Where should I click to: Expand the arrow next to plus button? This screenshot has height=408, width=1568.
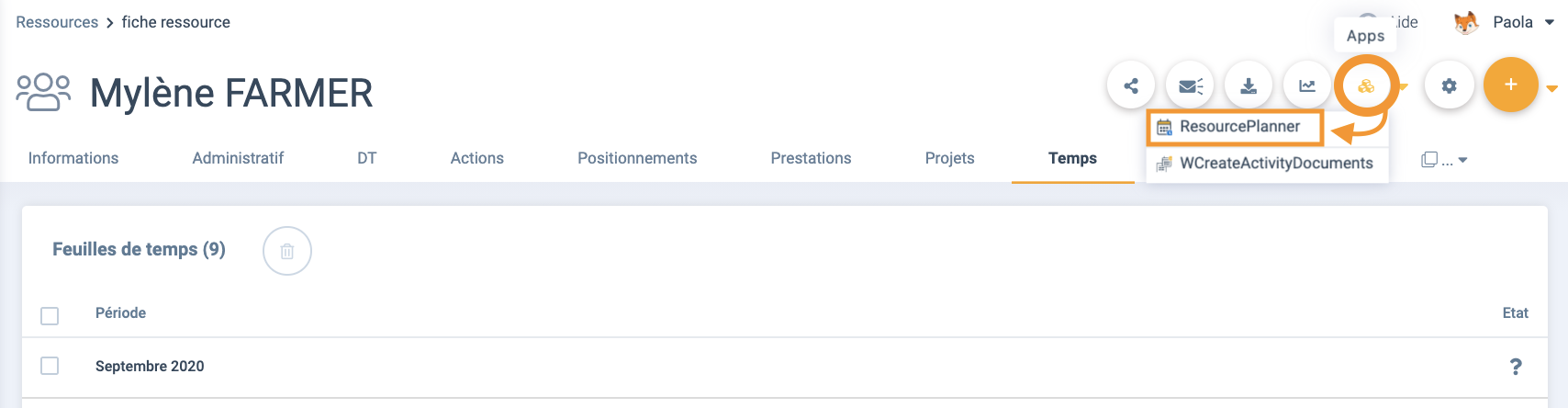coord(1552,89)
